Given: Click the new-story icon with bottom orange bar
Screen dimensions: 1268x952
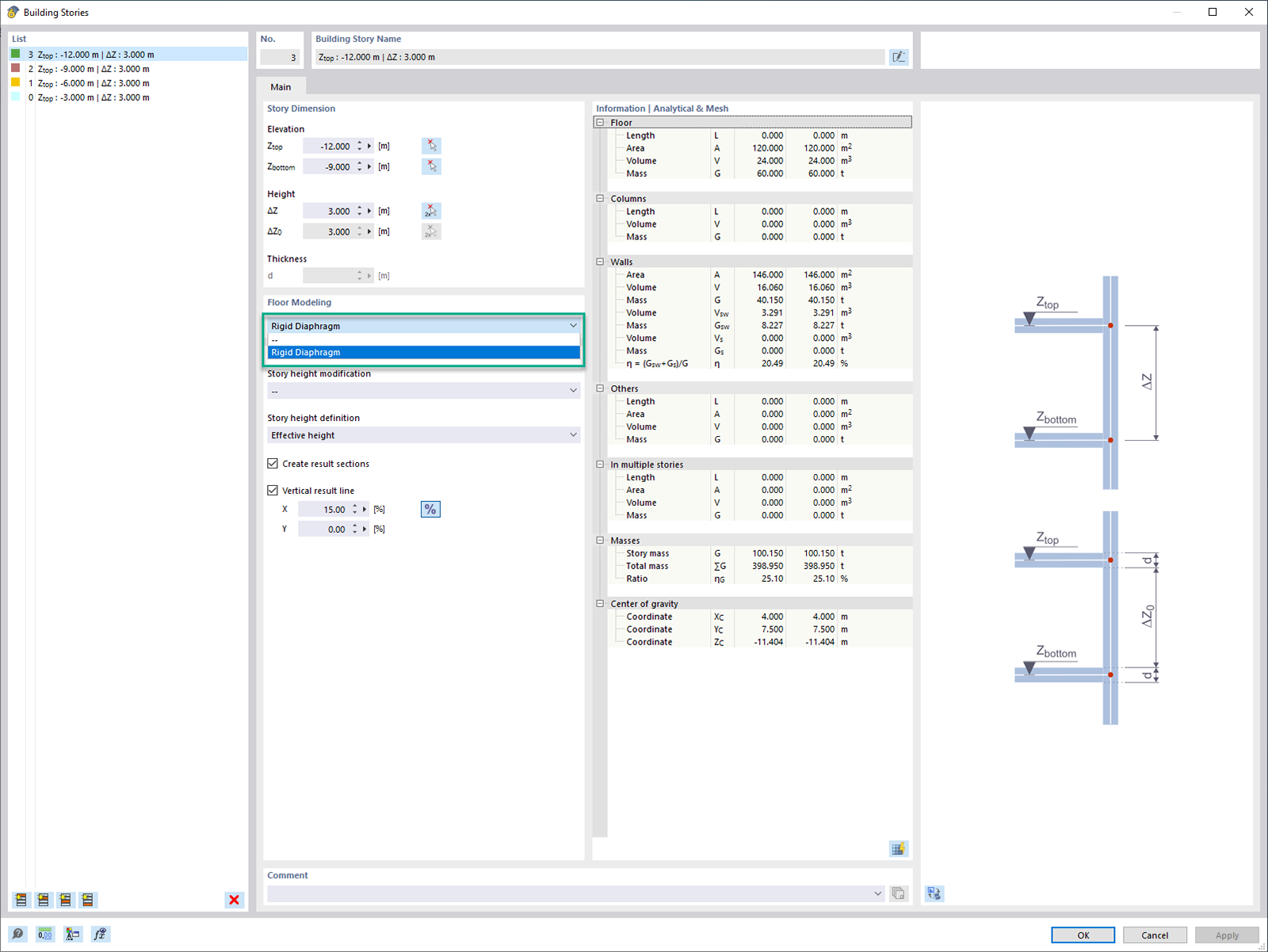Looking at the screenshot, I should pyautogui.click(x=88, y=900).
